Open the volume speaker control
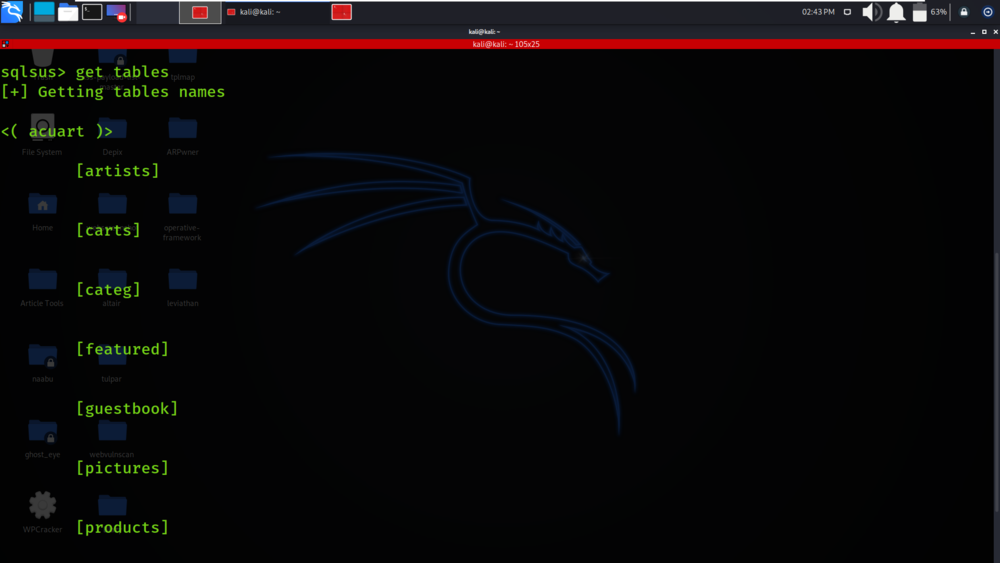The image size is (1000, 563). pos(871,11)
